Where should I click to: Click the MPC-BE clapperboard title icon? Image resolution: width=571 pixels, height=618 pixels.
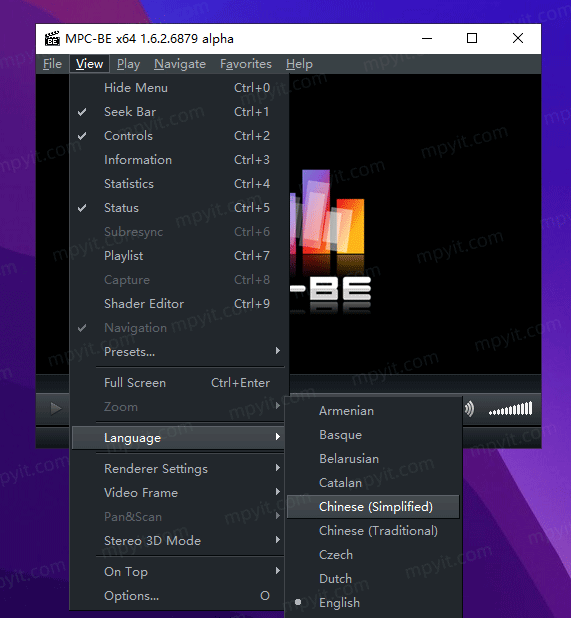(52, 39)
